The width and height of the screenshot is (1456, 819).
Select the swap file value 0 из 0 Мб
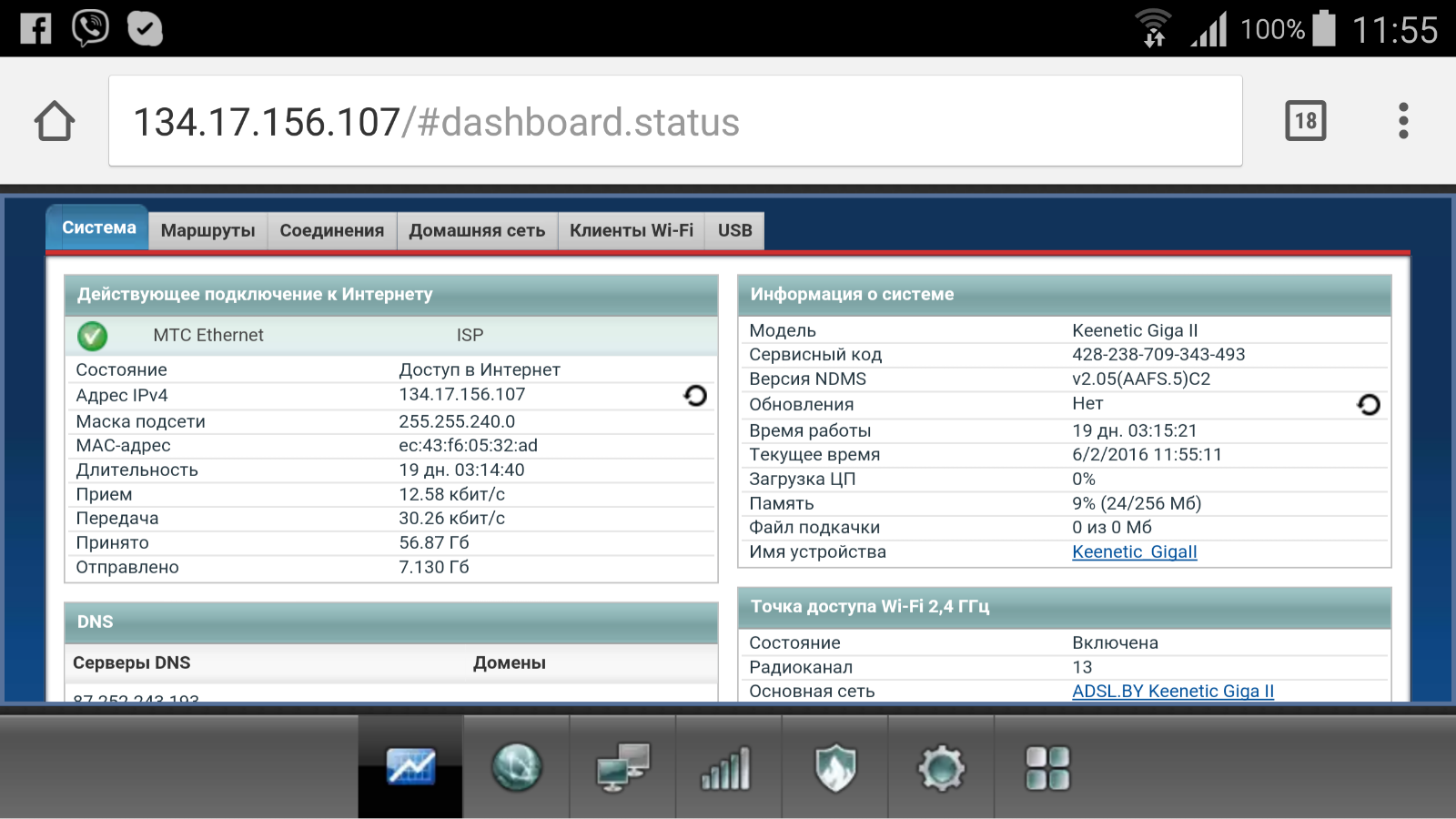[x=1112, y=527]
